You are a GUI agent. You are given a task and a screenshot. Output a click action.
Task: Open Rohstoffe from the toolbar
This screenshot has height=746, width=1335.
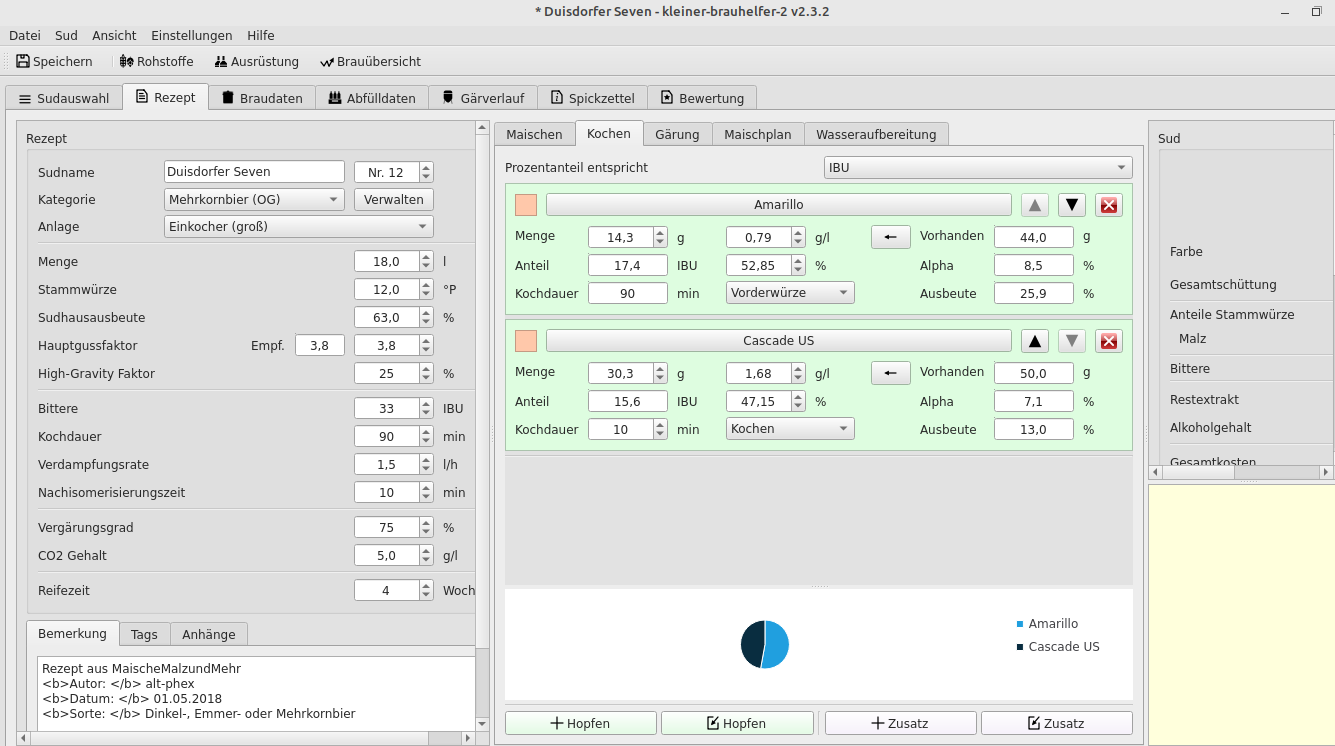click(156, 61)
